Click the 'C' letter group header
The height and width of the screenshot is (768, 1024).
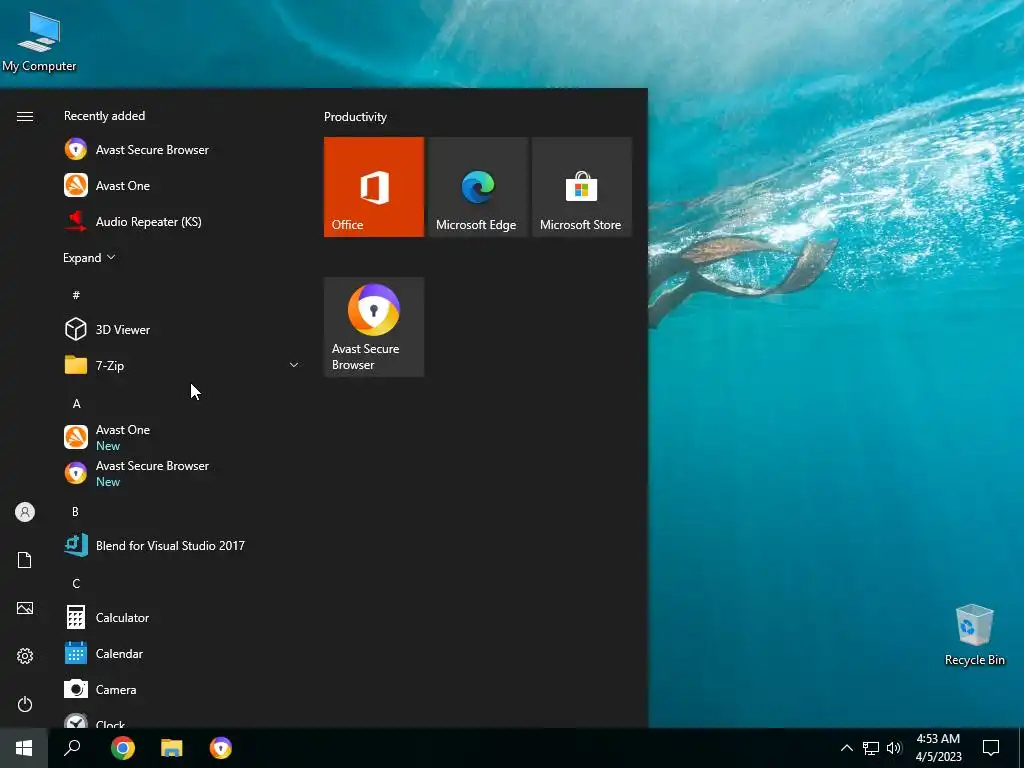click(x=76, y=583)
